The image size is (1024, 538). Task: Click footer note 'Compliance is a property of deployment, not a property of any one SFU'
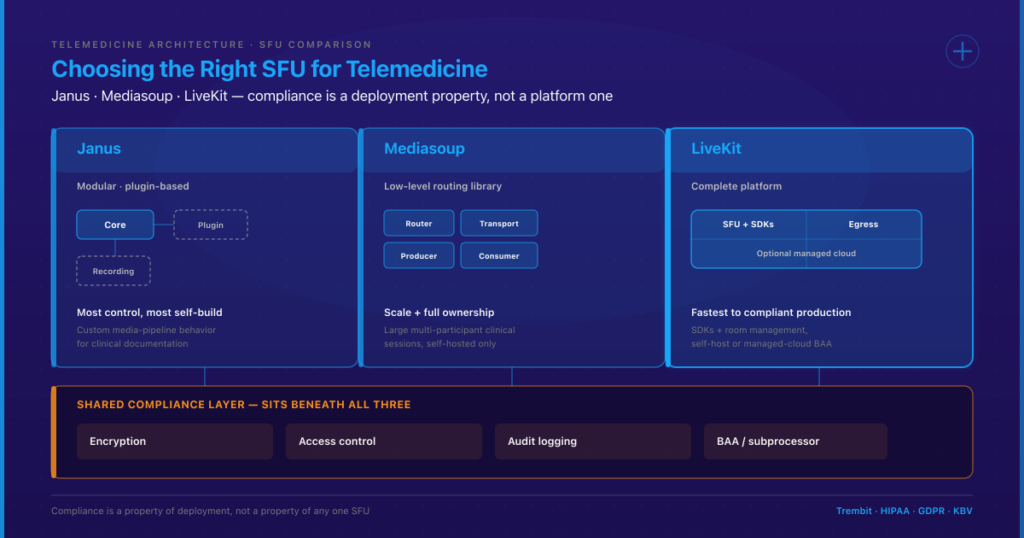(x=210, y=511)
